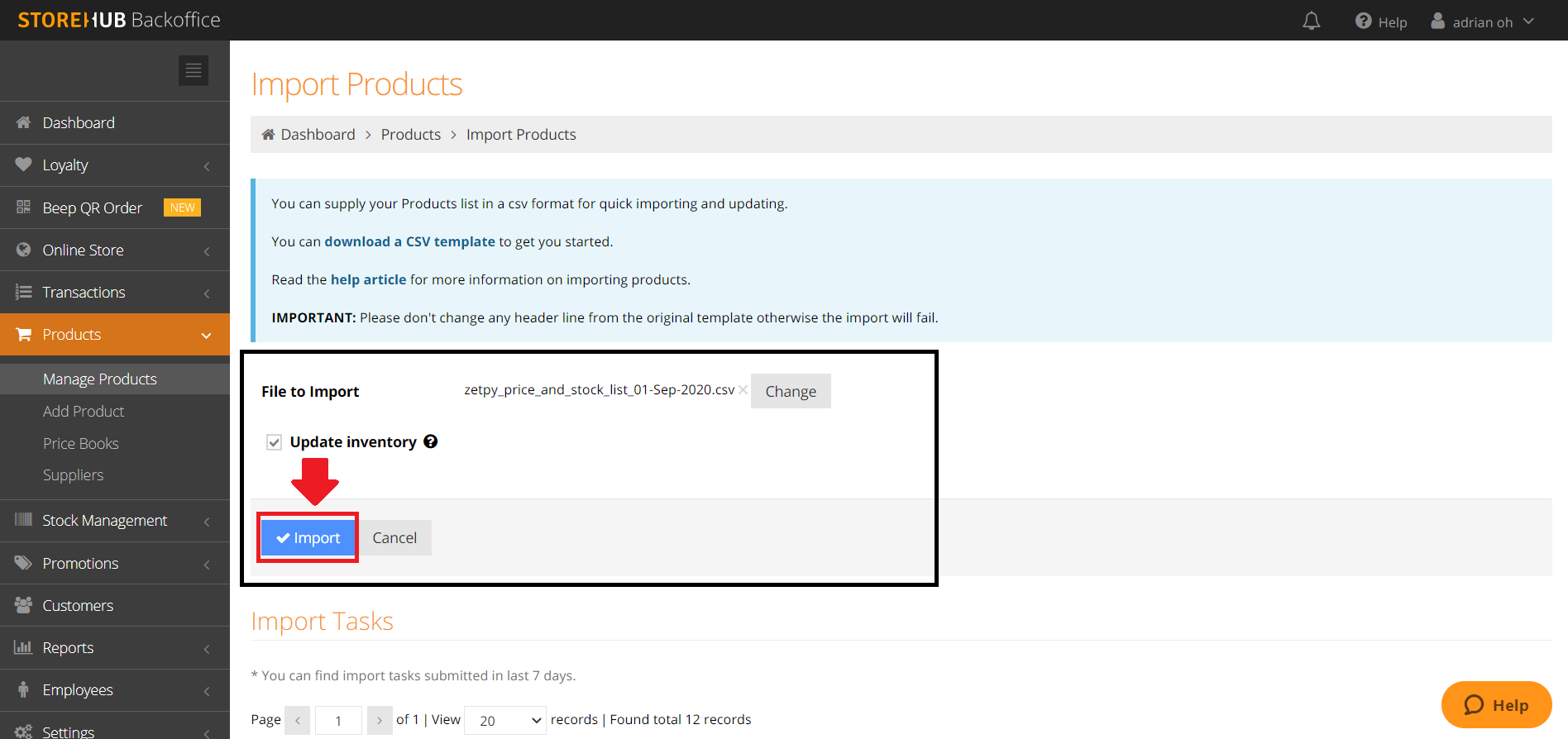This screenshot has width=1568, height=739.
Task: Collapse the Products menu chevron
Action: click(x=206, y=335)
